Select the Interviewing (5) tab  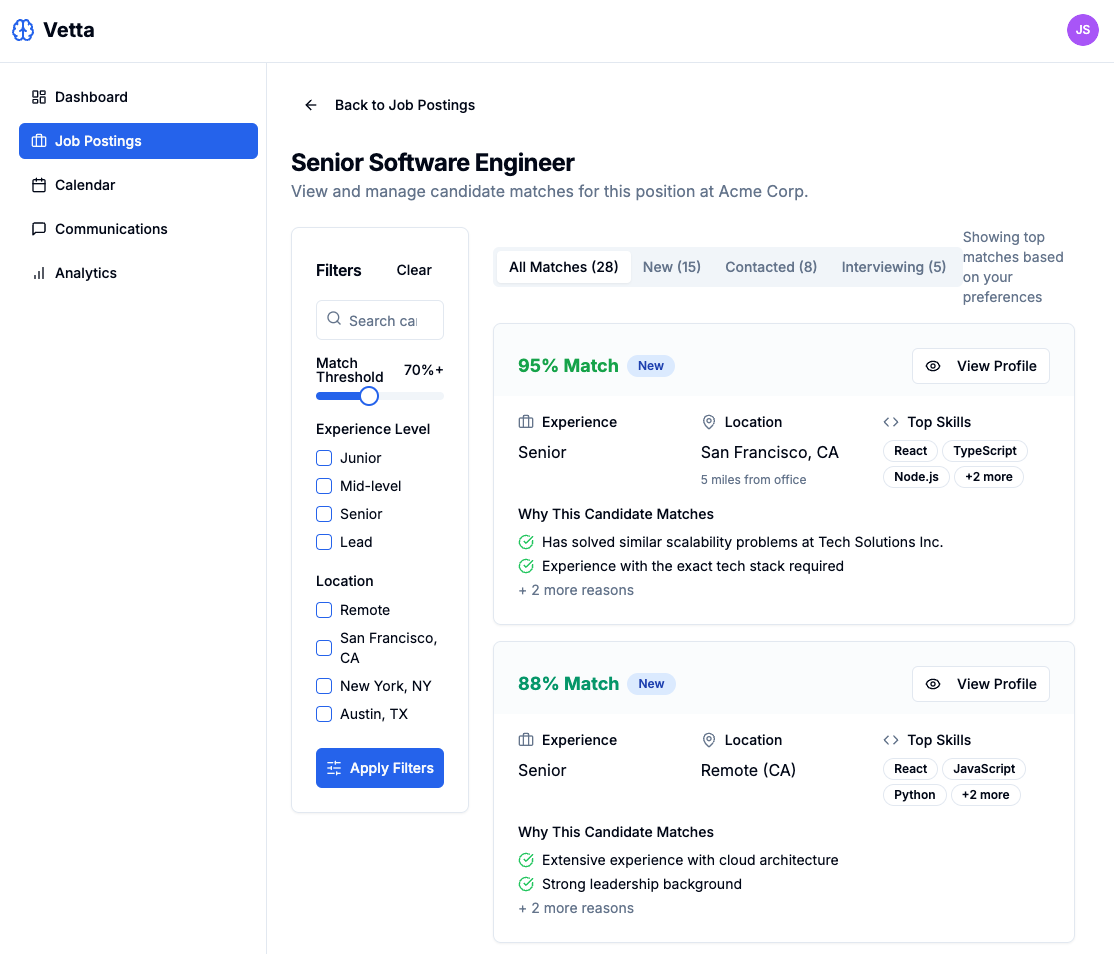(893, 267)
